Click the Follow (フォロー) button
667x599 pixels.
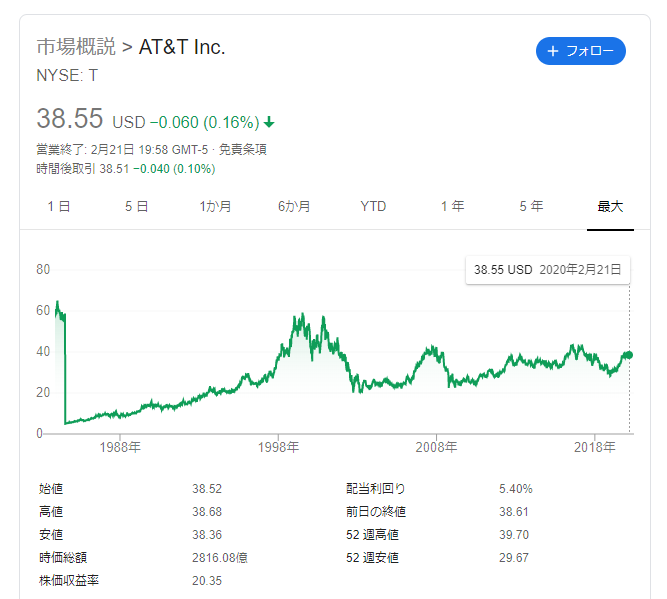point(581,51)
